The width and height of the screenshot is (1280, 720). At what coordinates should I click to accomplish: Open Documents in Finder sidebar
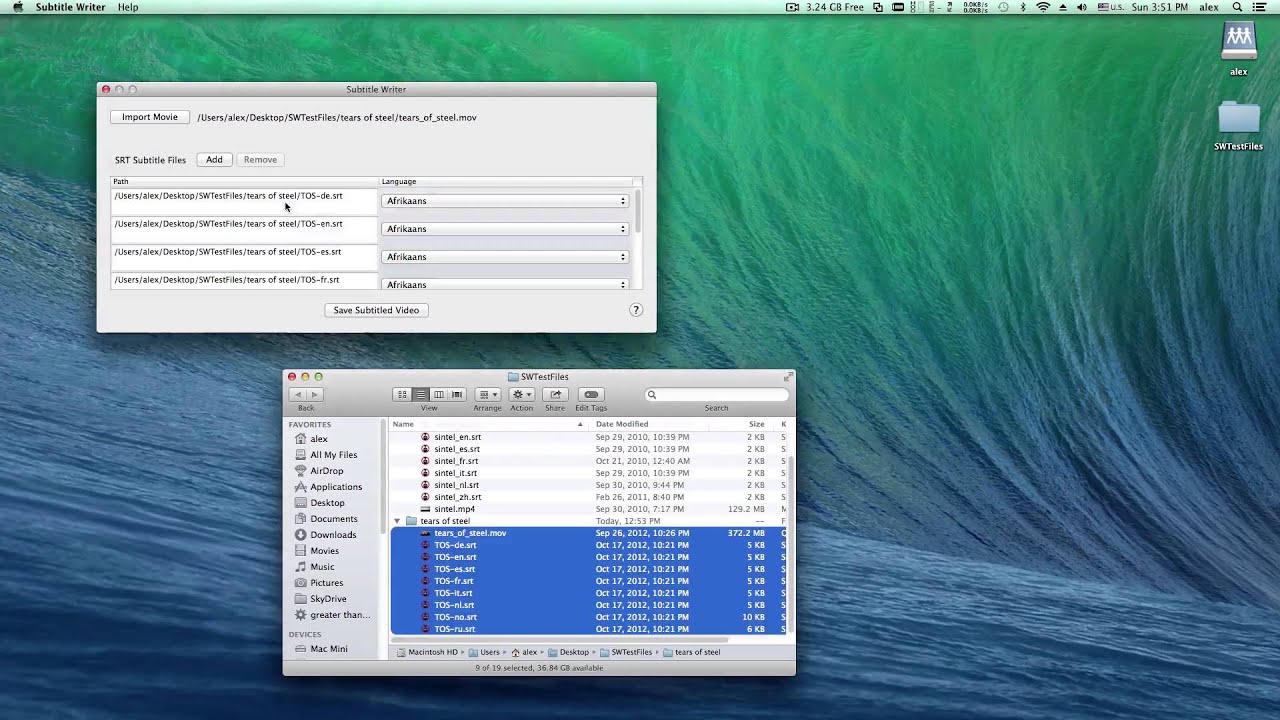pyautogui.click(x=333, y=519)
